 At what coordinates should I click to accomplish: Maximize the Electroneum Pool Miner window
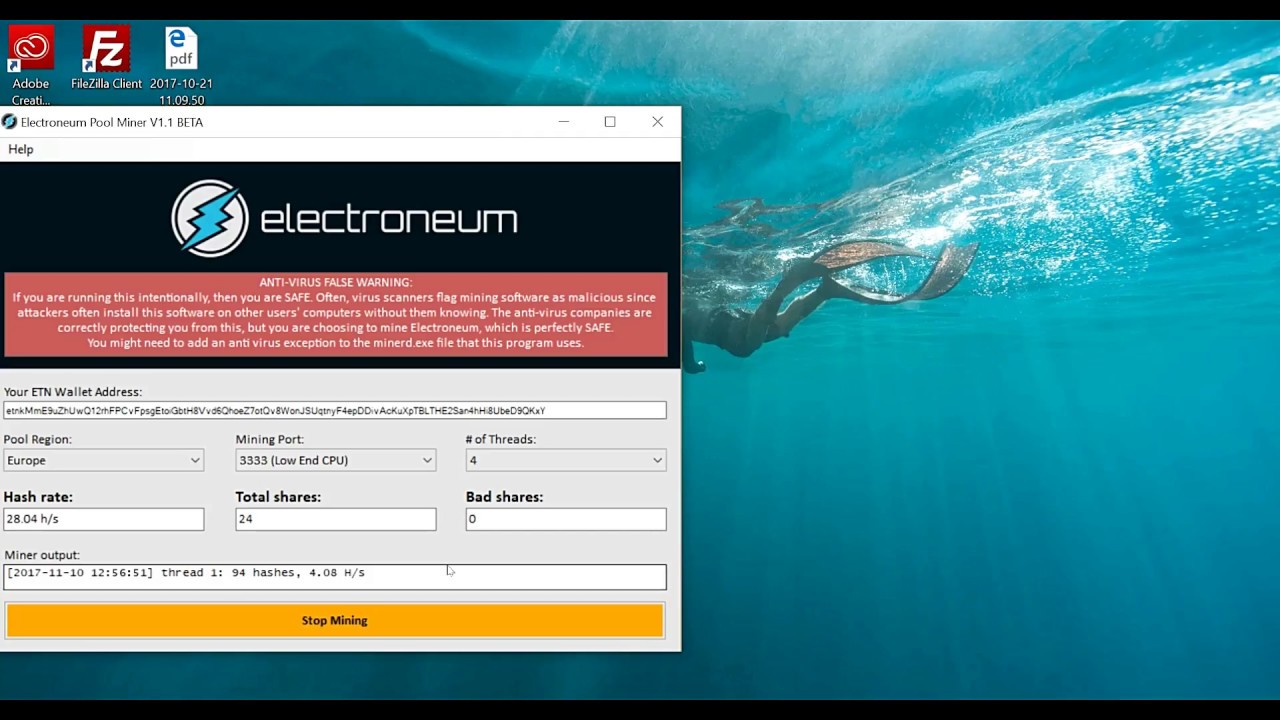point(610,122)
